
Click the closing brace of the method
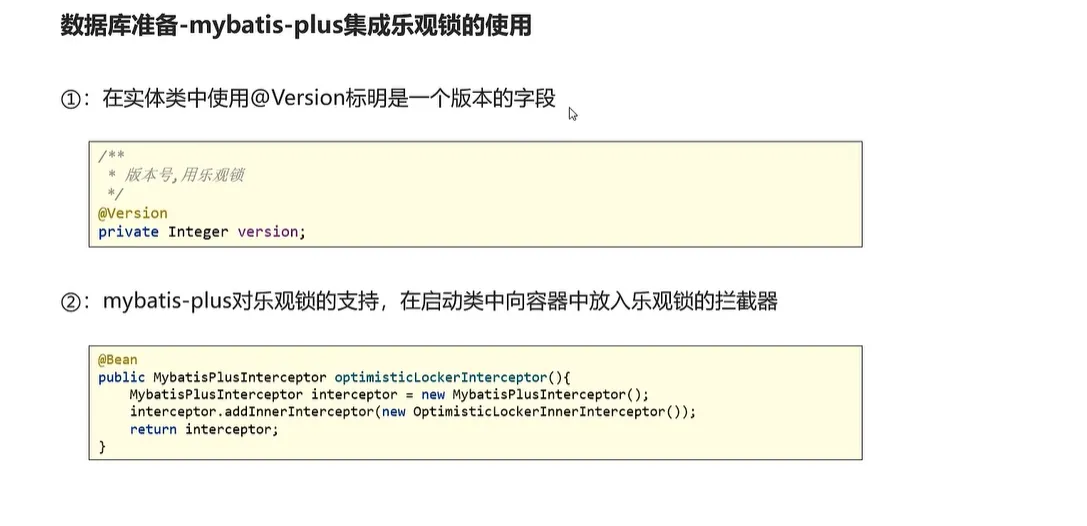[x=102, y=447]
